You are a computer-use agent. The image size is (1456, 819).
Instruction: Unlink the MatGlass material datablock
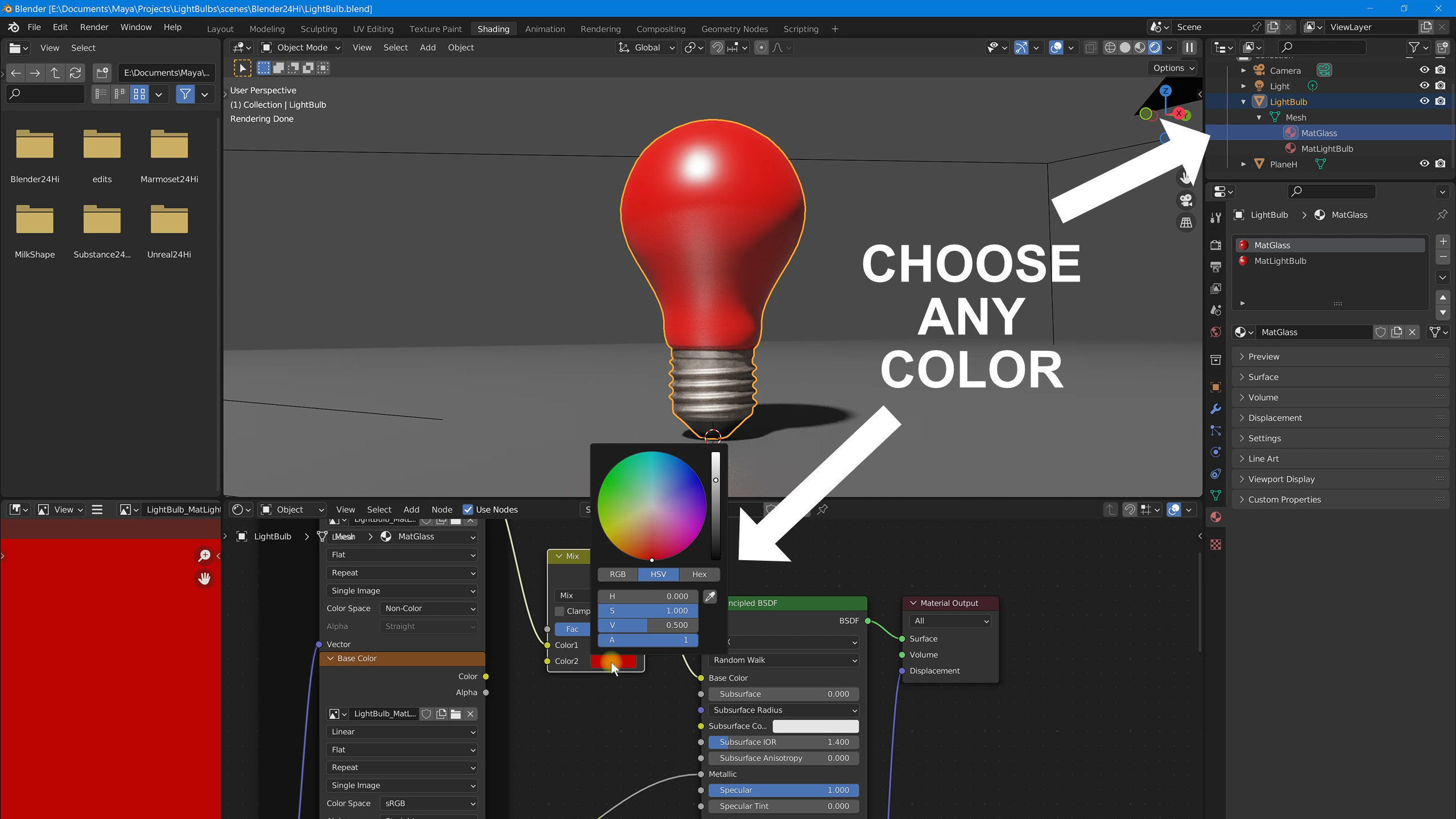(x=1412, y=332)
